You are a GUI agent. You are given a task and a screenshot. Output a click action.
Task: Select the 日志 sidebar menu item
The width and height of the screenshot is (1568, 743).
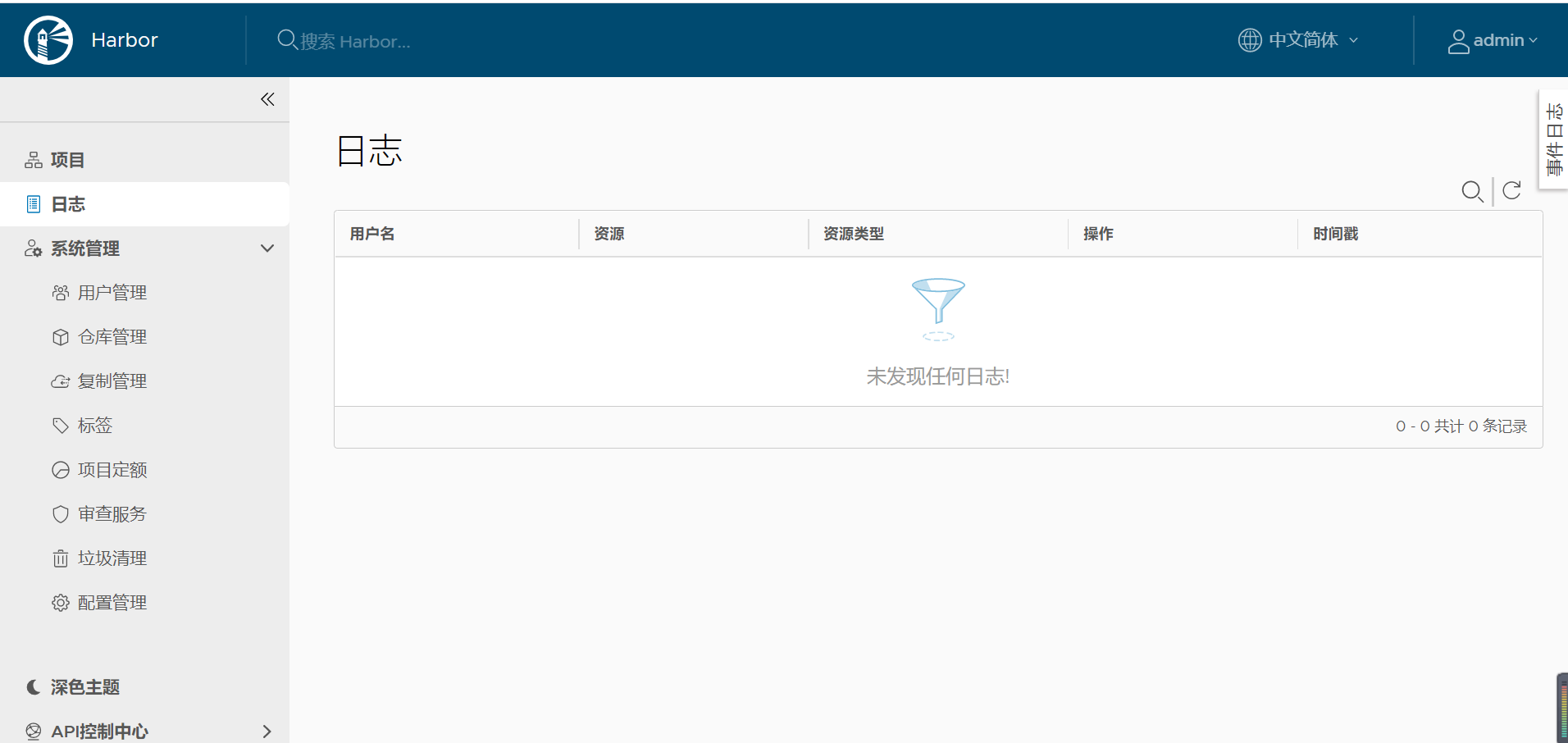click(x=144, y=204)
